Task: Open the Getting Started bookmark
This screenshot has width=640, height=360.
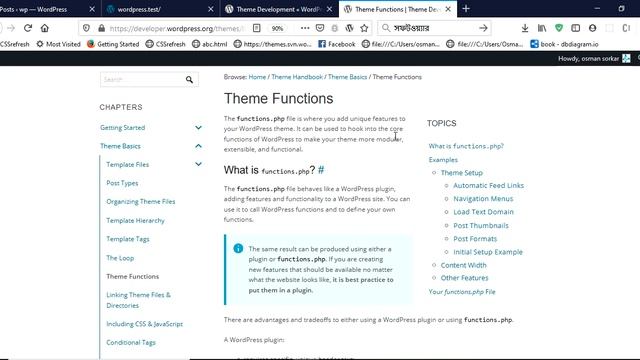Action: pyautogui.click(x=113, y=44)
